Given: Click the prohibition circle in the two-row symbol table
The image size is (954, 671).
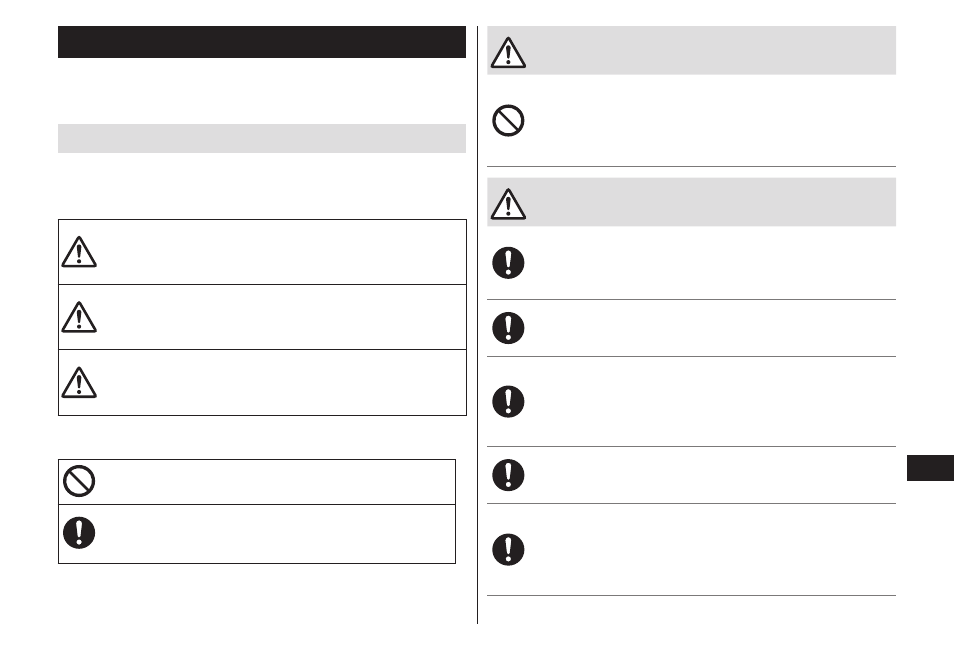Looking at the screenshot, I should tap(79, 481).
